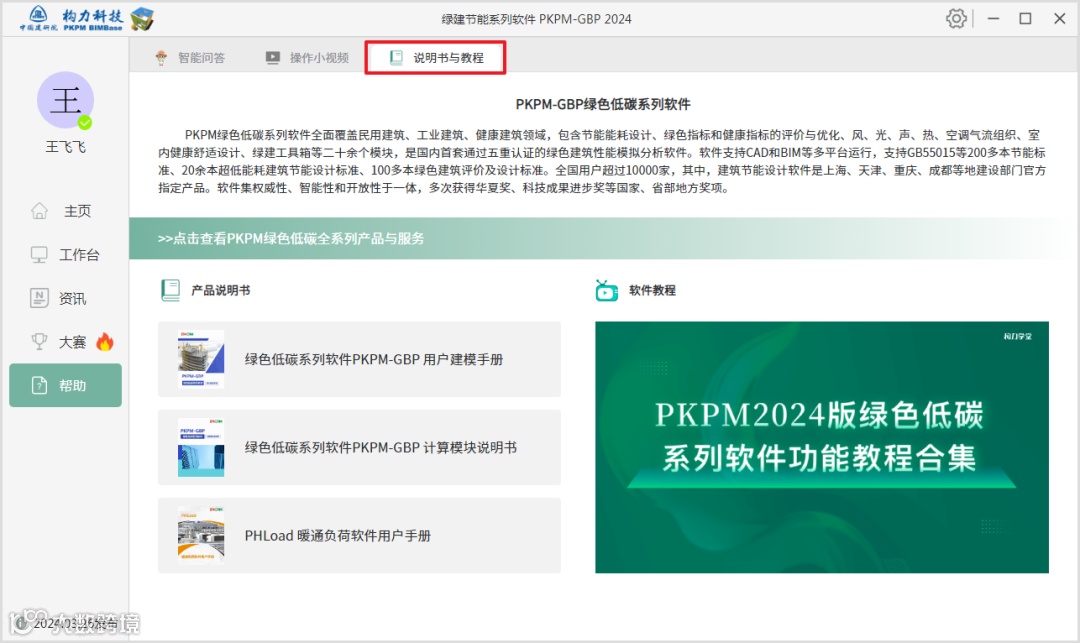Open 大赛 in the sidebar
This screenshot has height=643, width=1080.
click(65, 341)
